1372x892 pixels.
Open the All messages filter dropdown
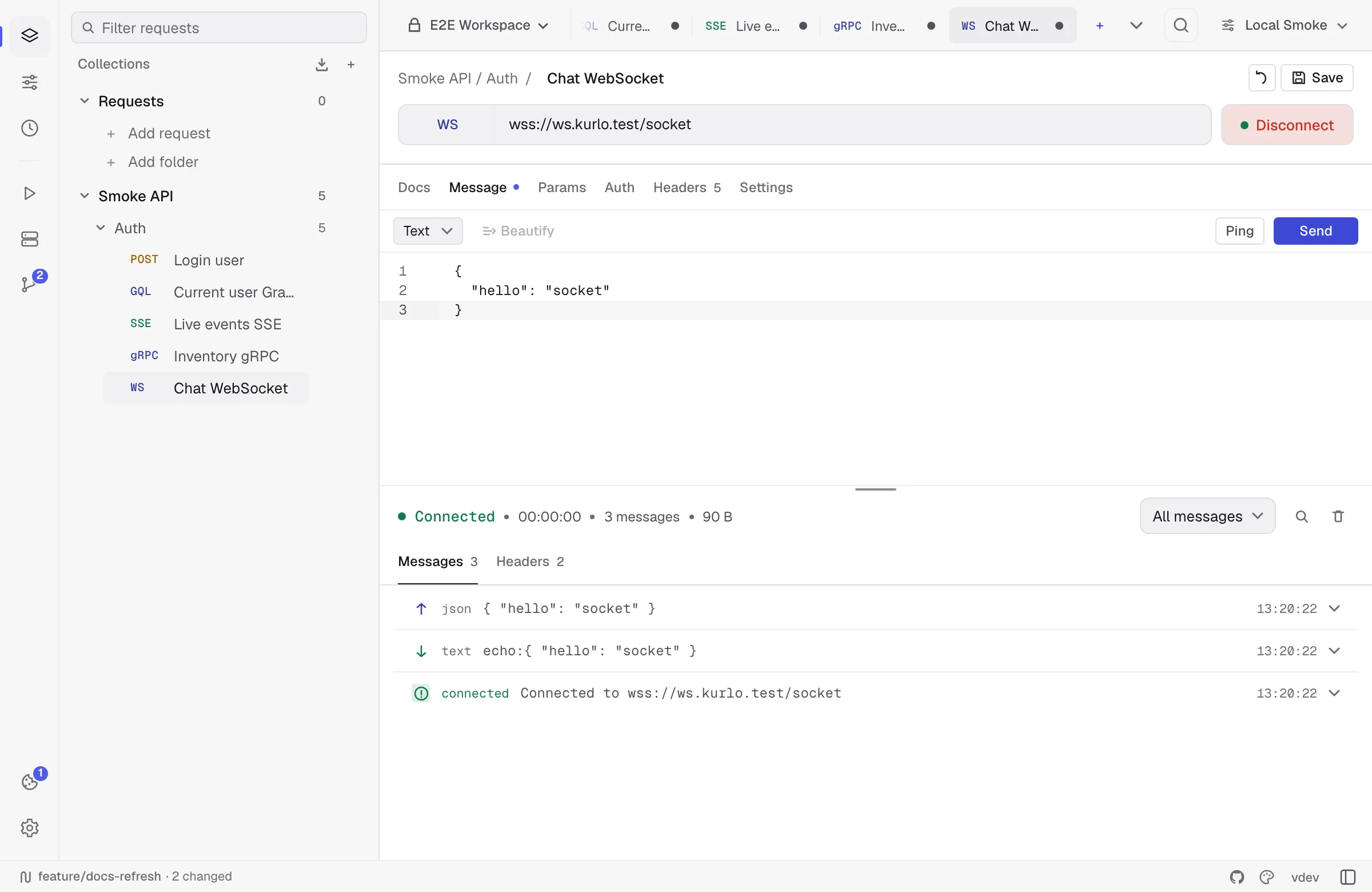click(1207, 516)
